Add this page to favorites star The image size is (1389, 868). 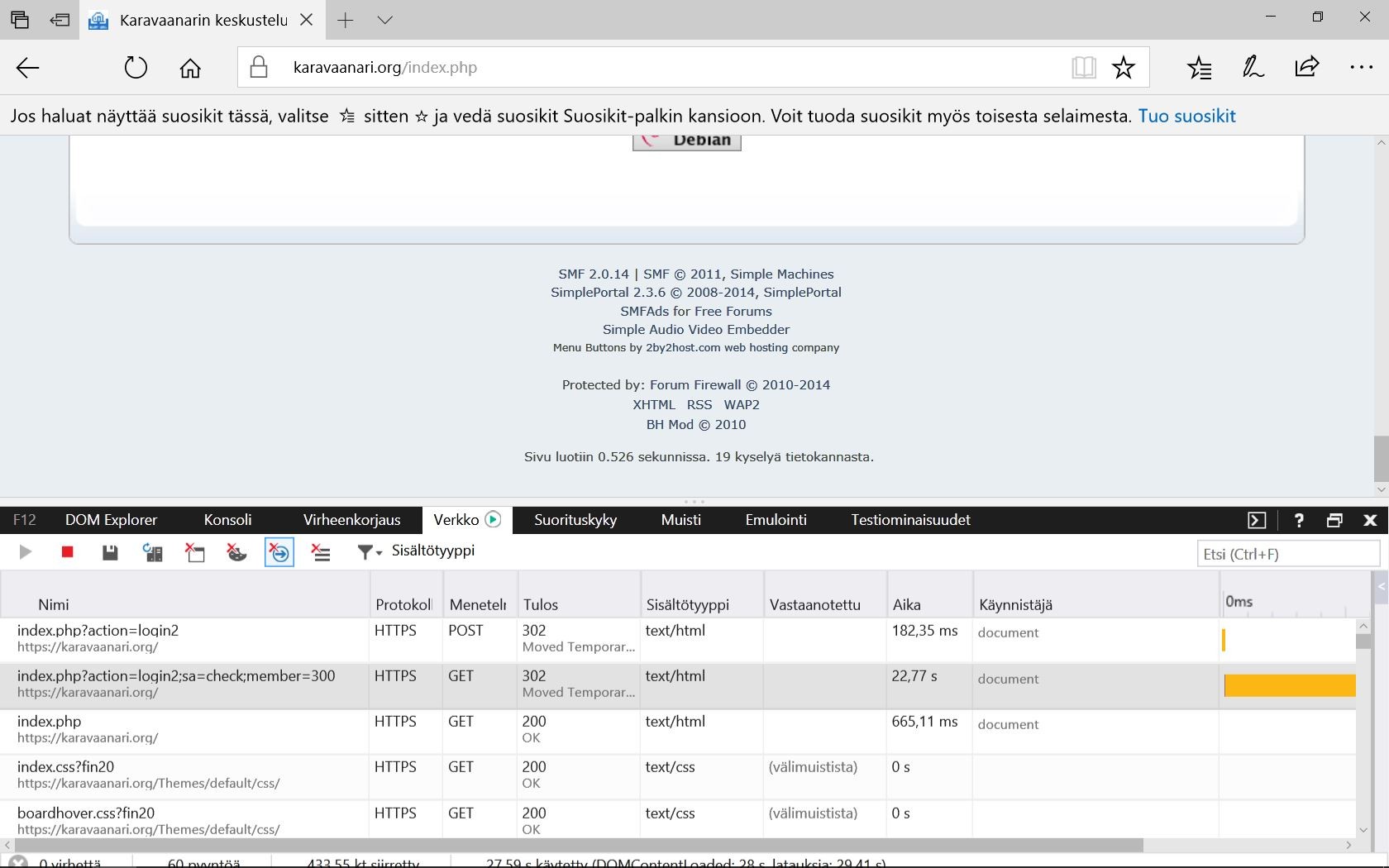coord(1123,68)
